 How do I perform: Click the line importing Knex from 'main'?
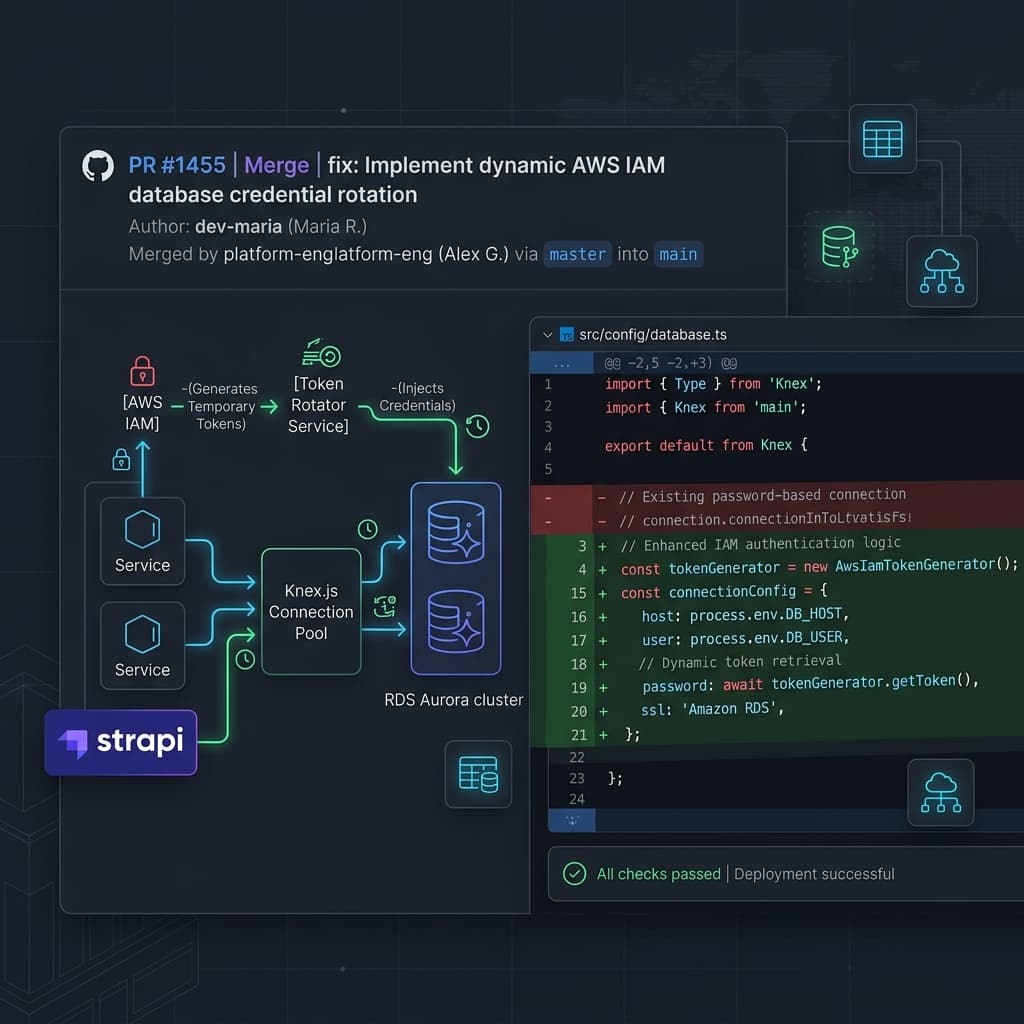(x=705, y=408)
